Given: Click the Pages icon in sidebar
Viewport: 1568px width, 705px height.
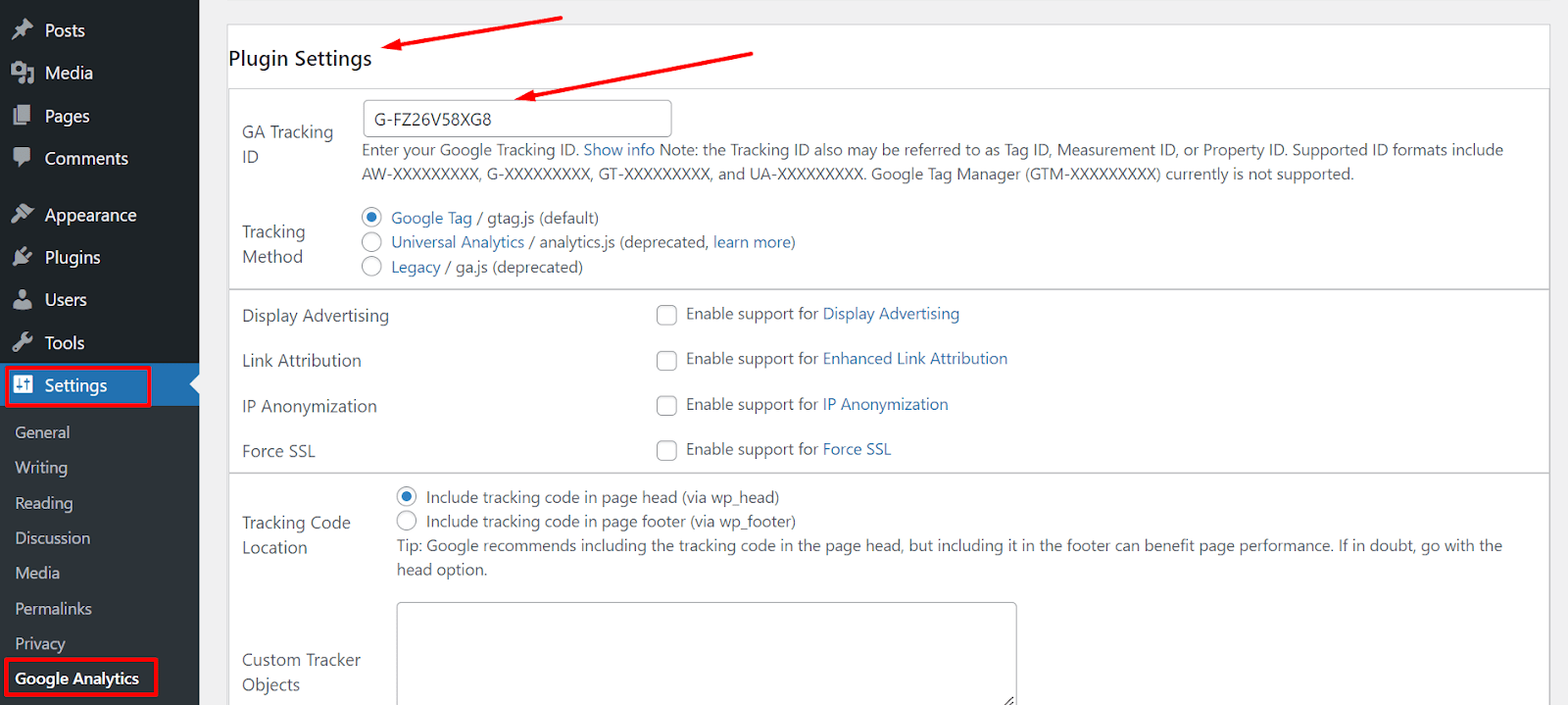Looking at the screenshot, I should [23, 116].
